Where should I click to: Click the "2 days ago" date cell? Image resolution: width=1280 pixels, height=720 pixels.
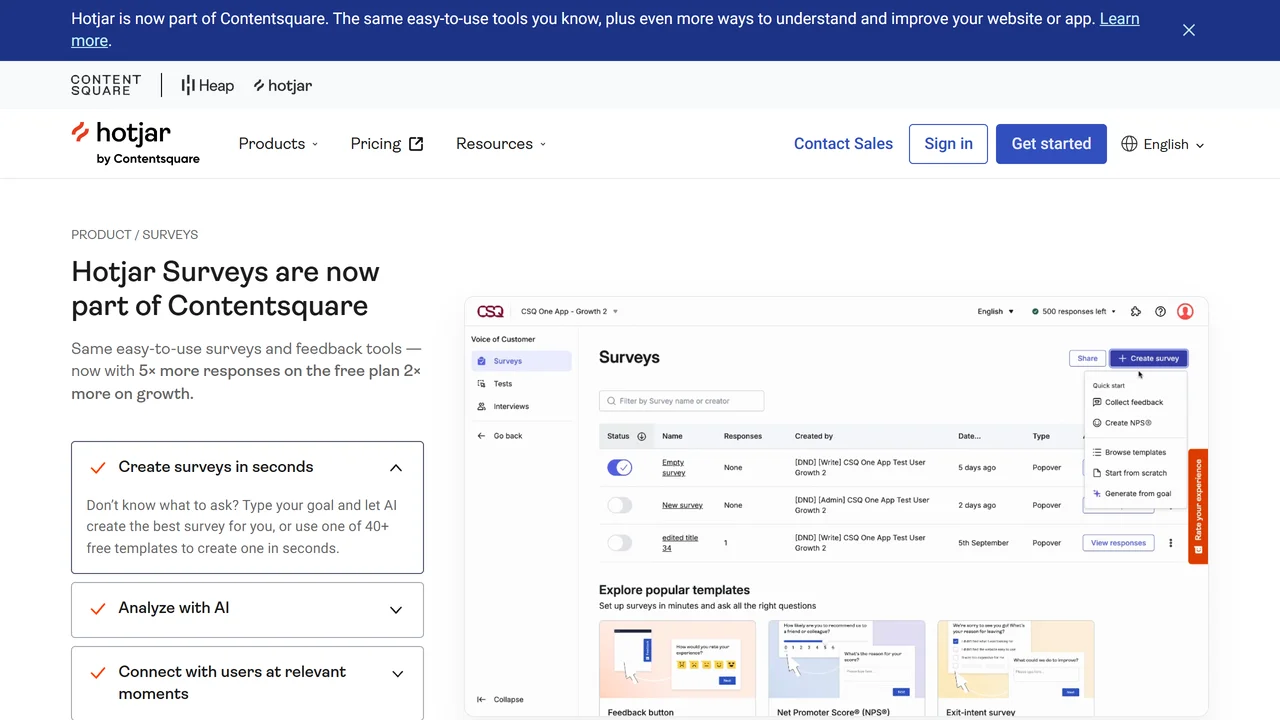pos(977,505)
